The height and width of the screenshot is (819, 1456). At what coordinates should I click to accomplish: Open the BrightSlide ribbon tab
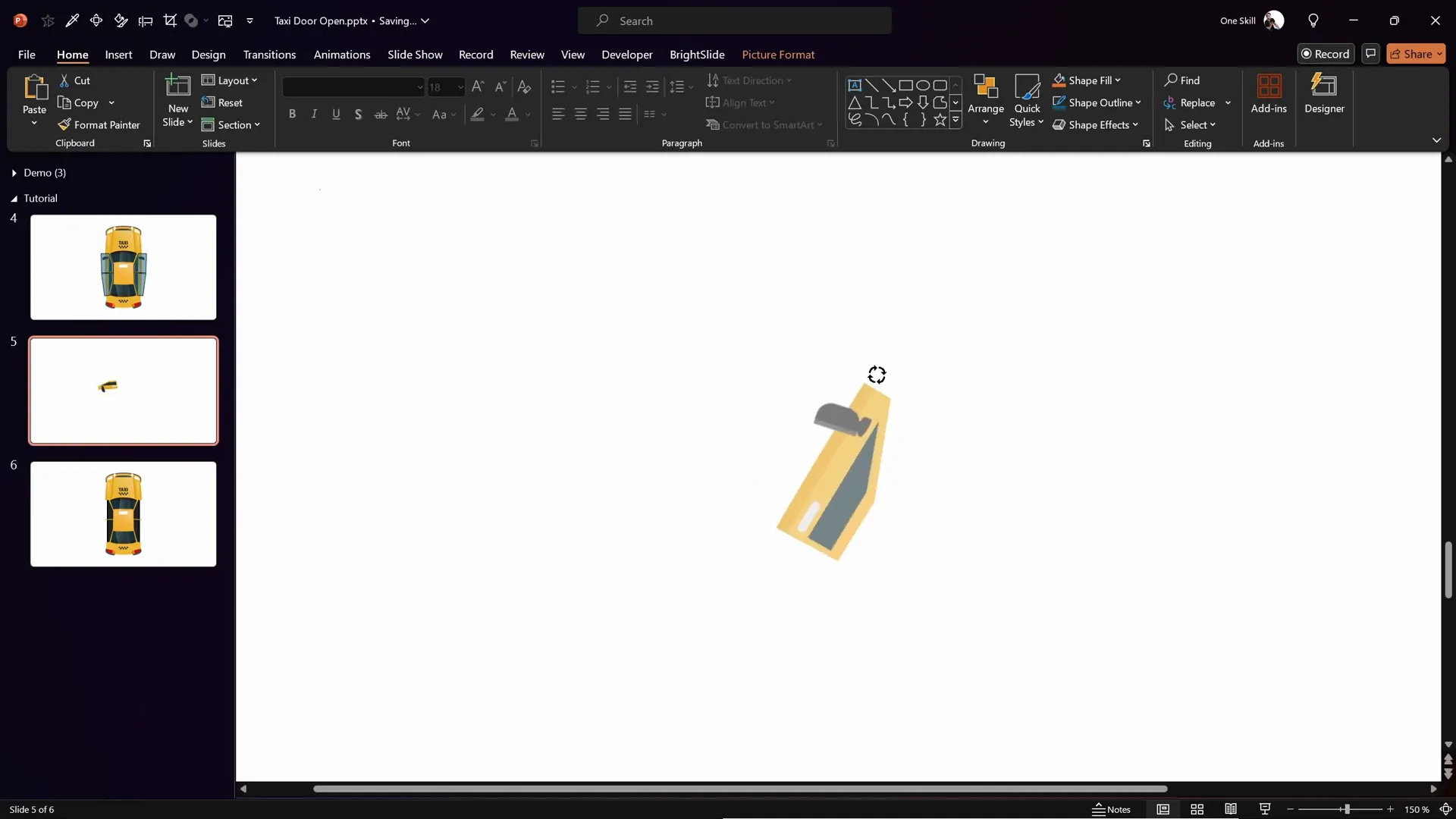(x=697, y=55)
